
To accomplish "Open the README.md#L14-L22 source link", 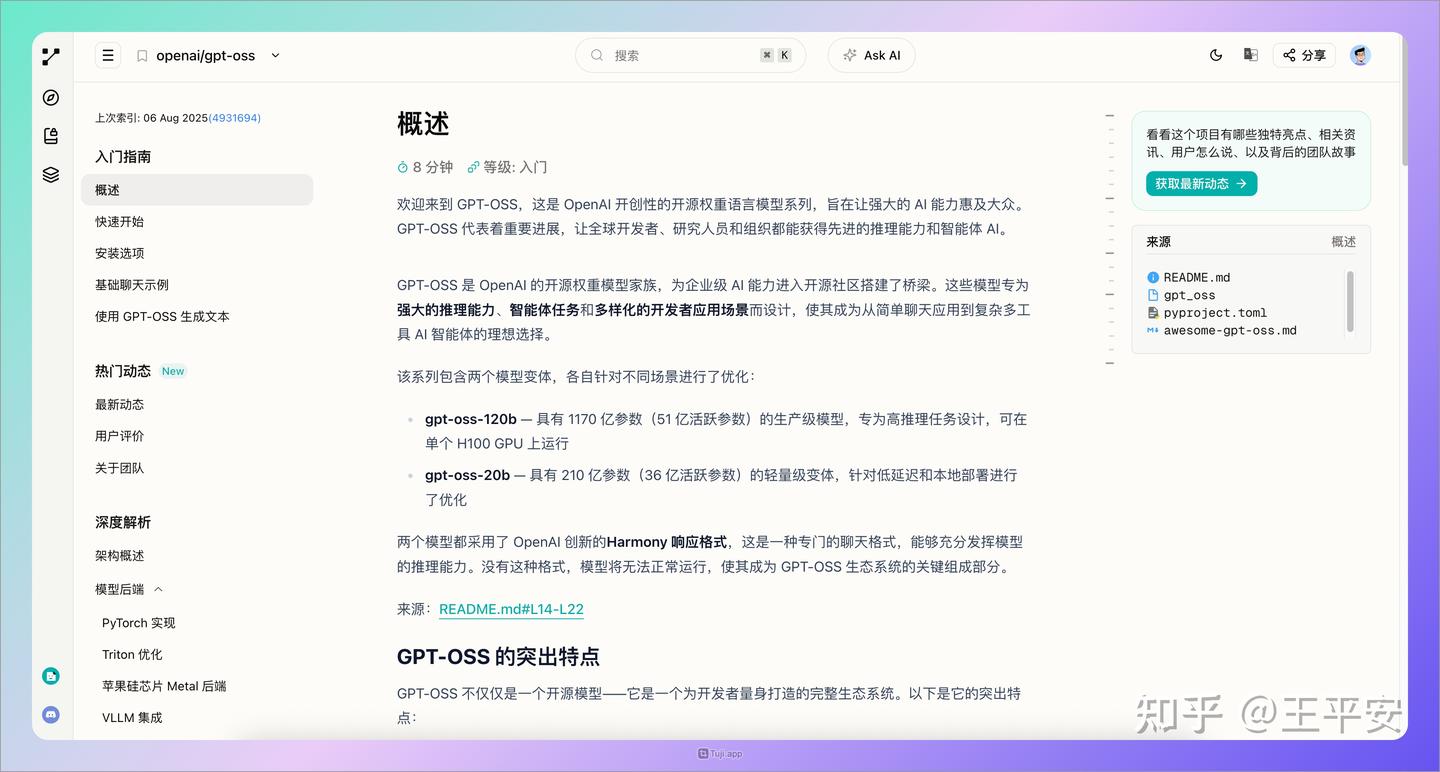I will tap(511, 609).
